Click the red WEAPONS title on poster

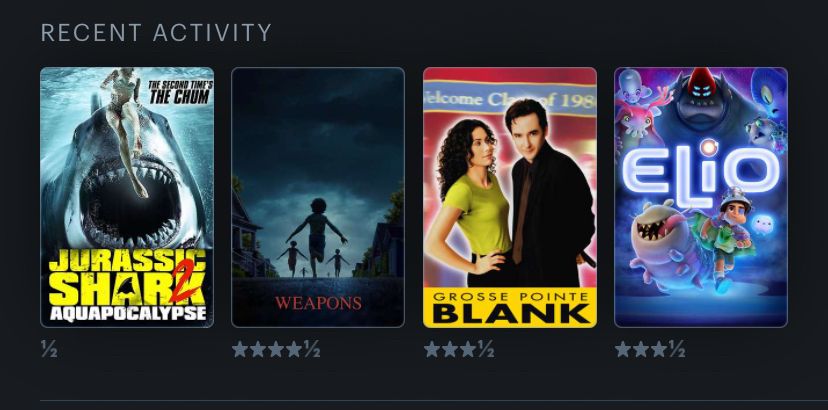point(318,303)
